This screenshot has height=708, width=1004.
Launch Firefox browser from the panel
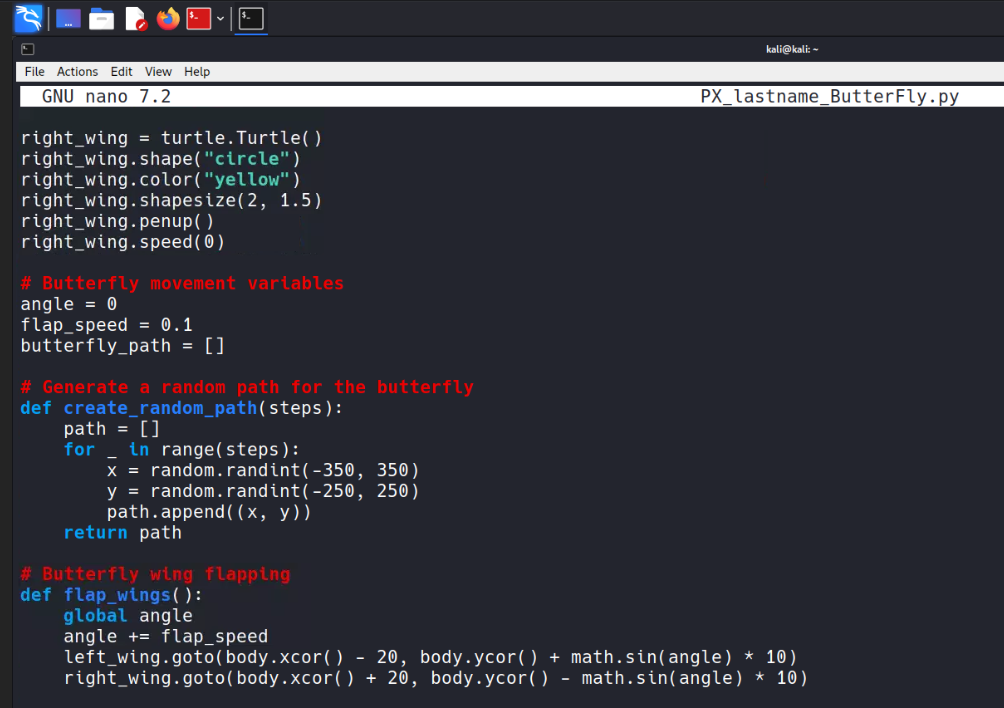[168, 18]
